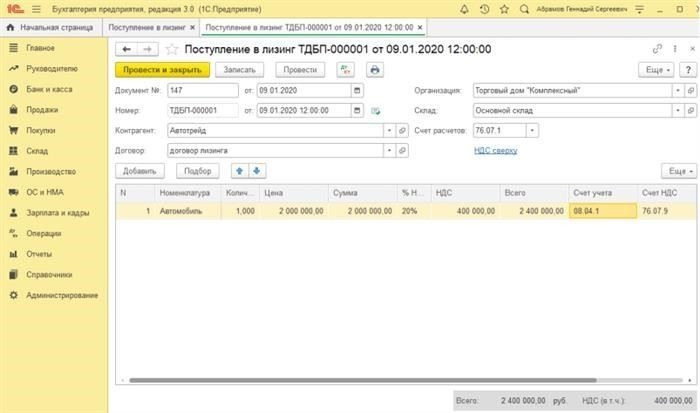This screenshot has height=413, width=700.
Task: Click the Счет учета cell 08.04.1
Action: tap(602, 211)
